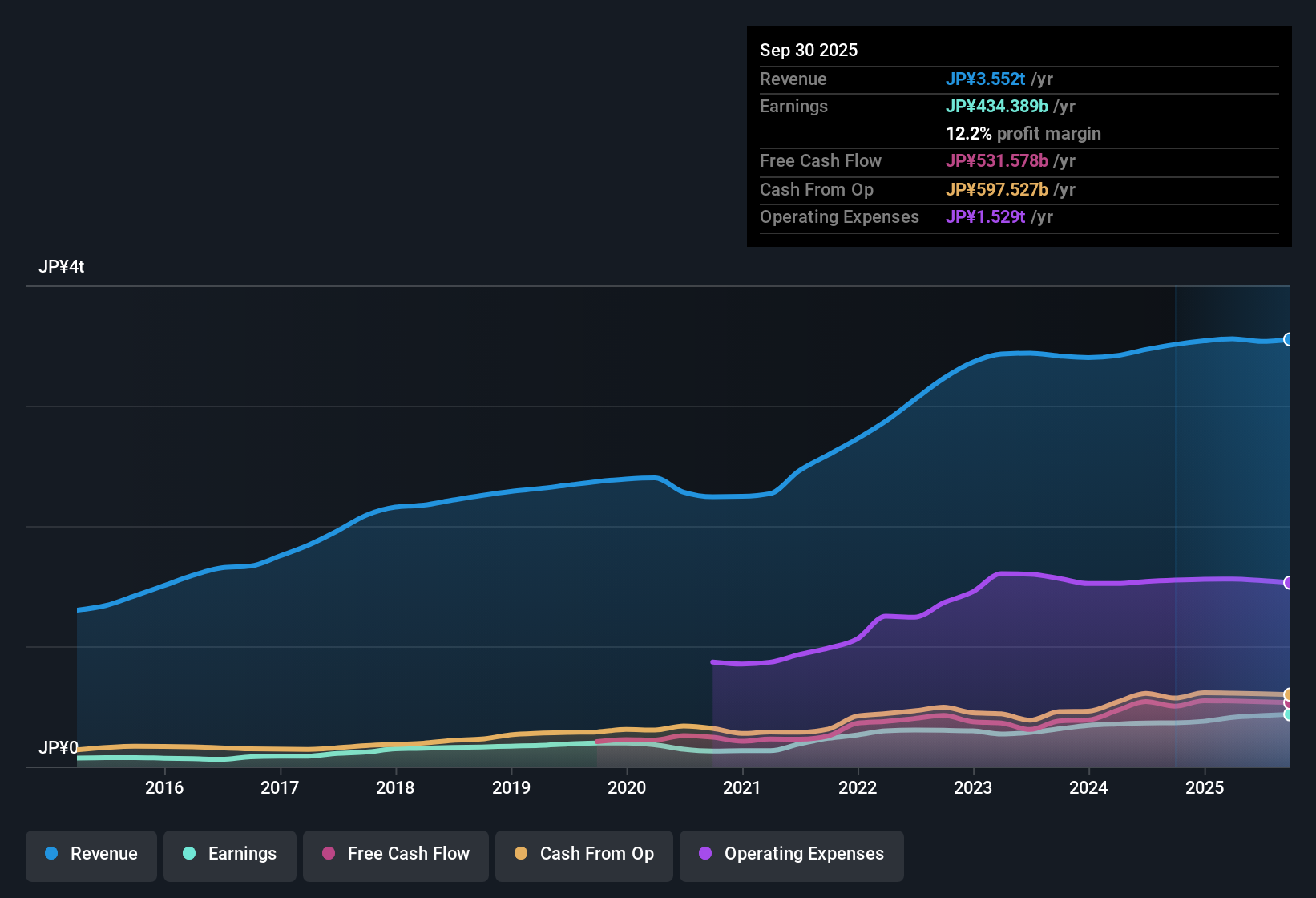Viewport: 1316px width, 898px height.
Task: Select the Revenue endpoint marker on the chart
Action: click(x=1289, y=340)
